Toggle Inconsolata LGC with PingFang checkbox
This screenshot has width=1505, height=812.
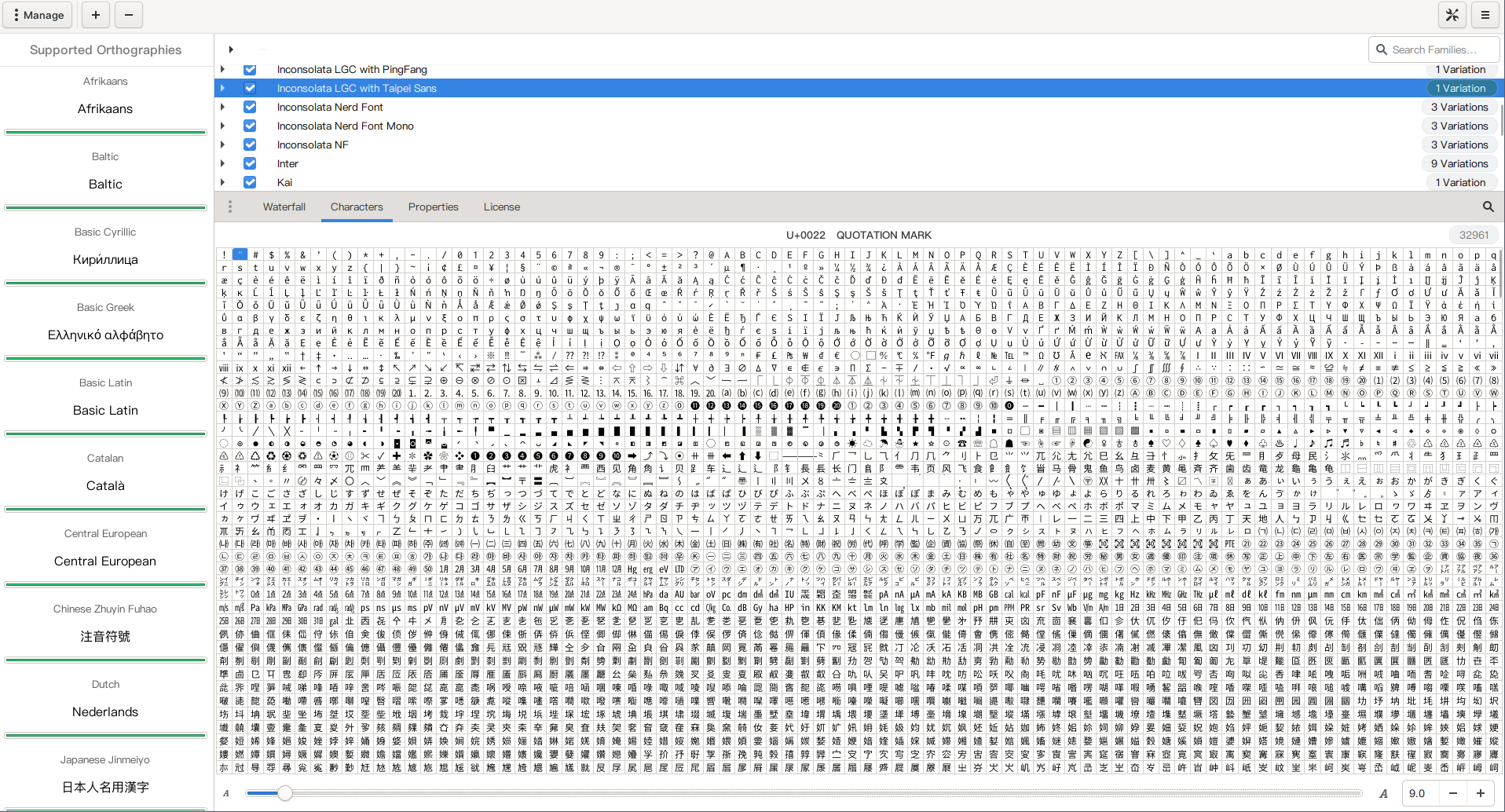(250, 69)
